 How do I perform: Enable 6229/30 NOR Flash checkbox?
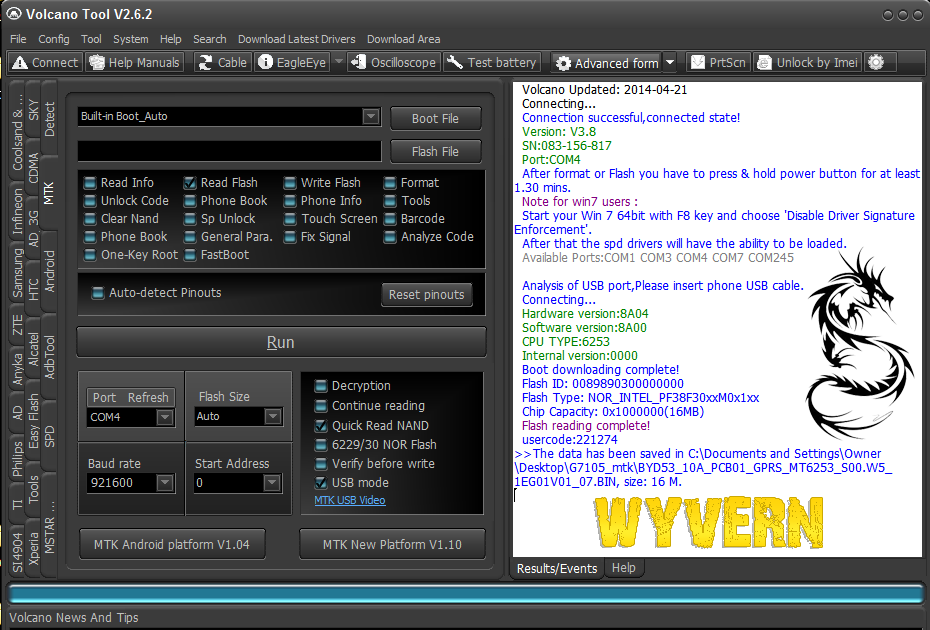[321, 444]
